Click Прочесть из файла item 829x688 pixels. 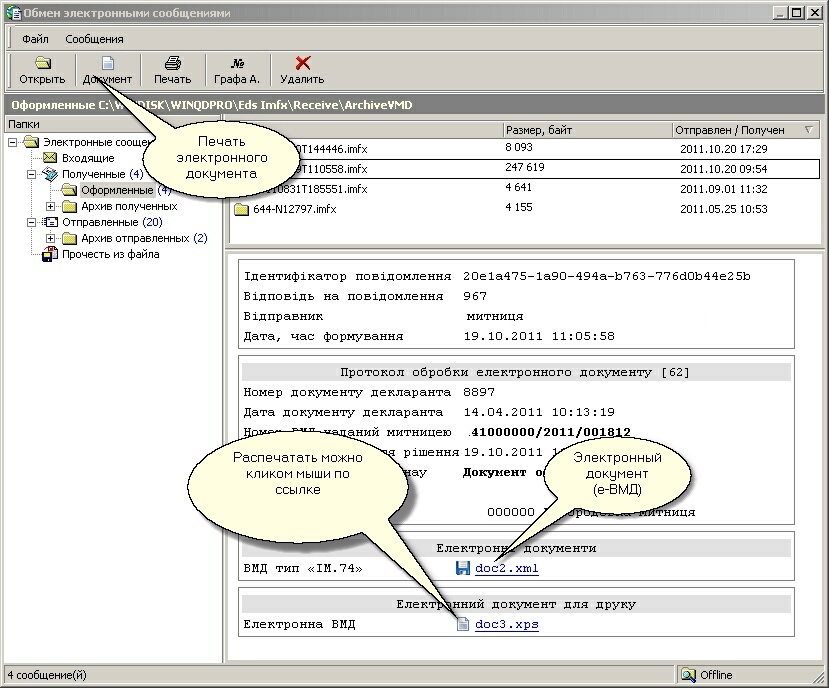click(110, 254)
